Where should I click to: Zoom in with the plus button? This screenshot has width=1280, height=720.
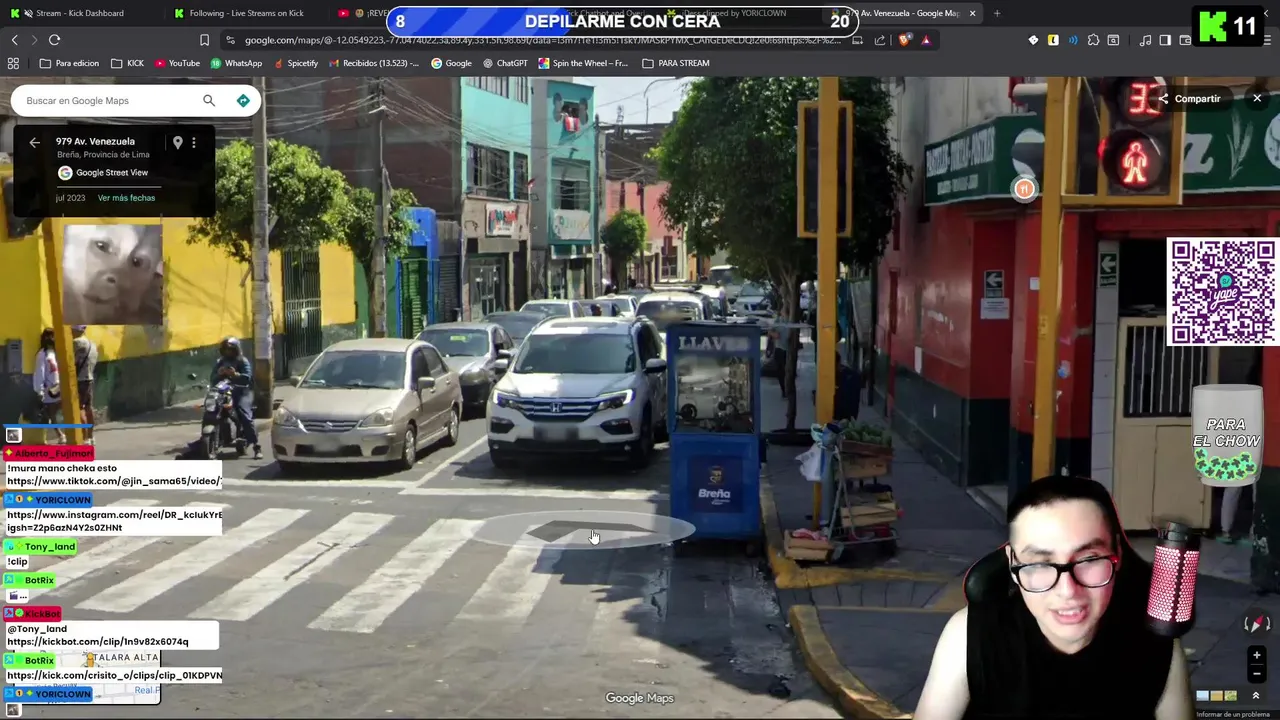point(1257,656)
